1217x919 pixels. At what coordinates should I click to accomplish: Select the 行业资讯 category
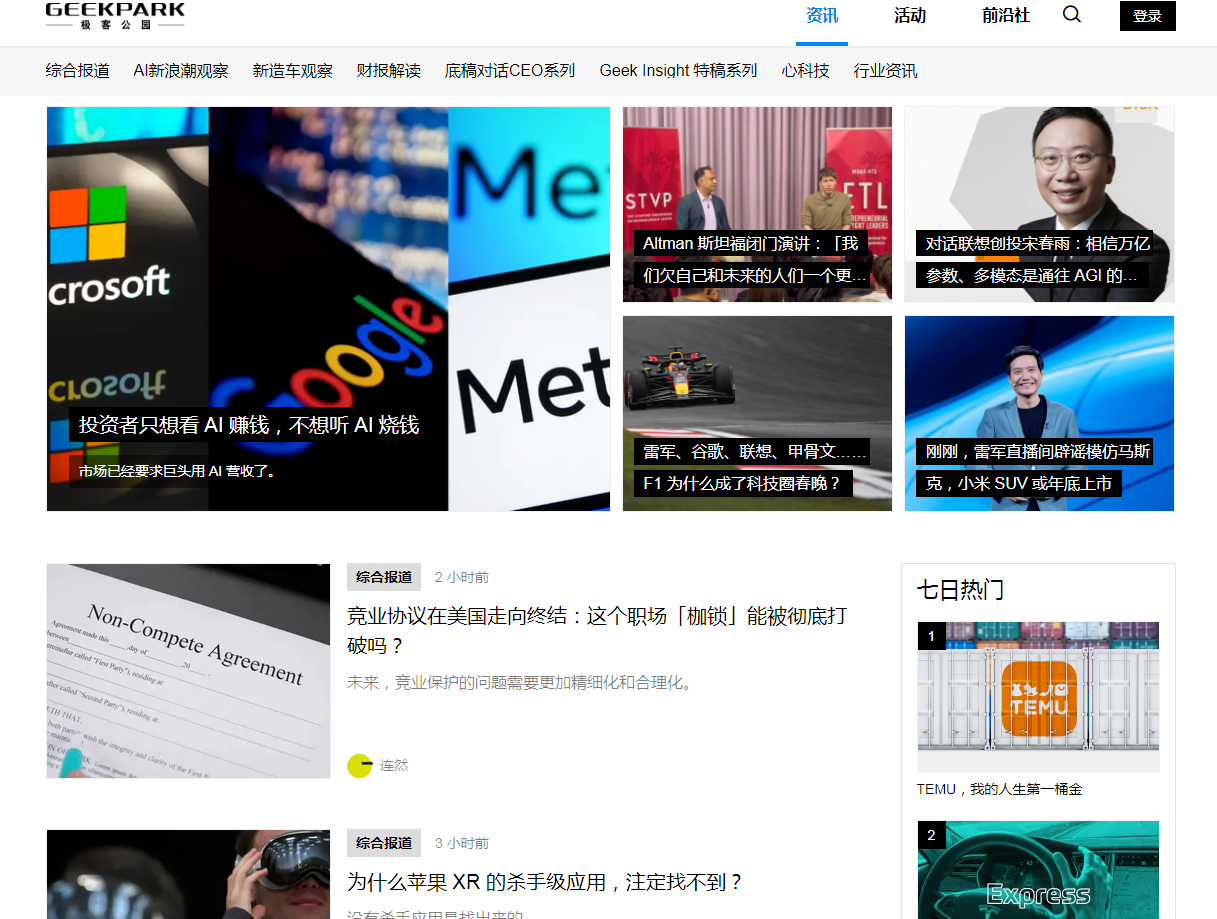pos(886,71)
